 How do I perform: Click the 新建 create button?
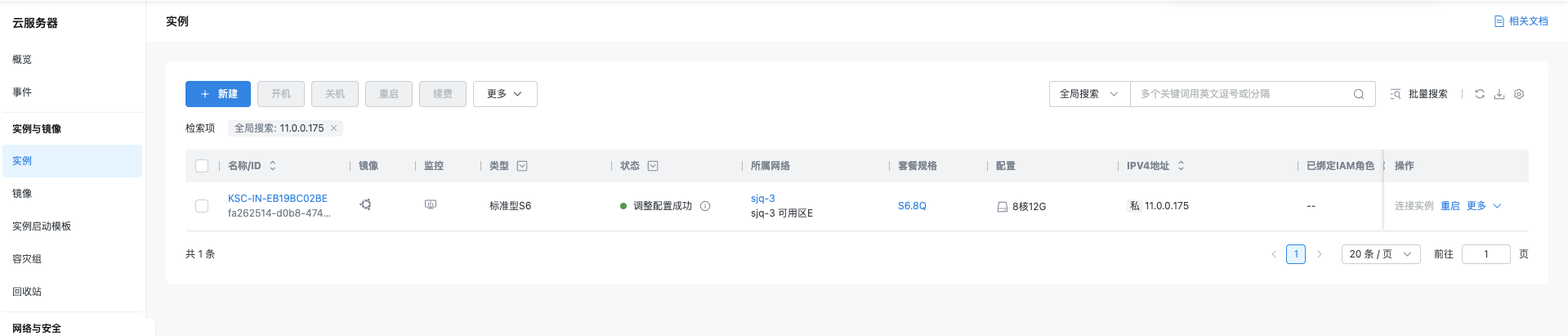pos(219,94)
